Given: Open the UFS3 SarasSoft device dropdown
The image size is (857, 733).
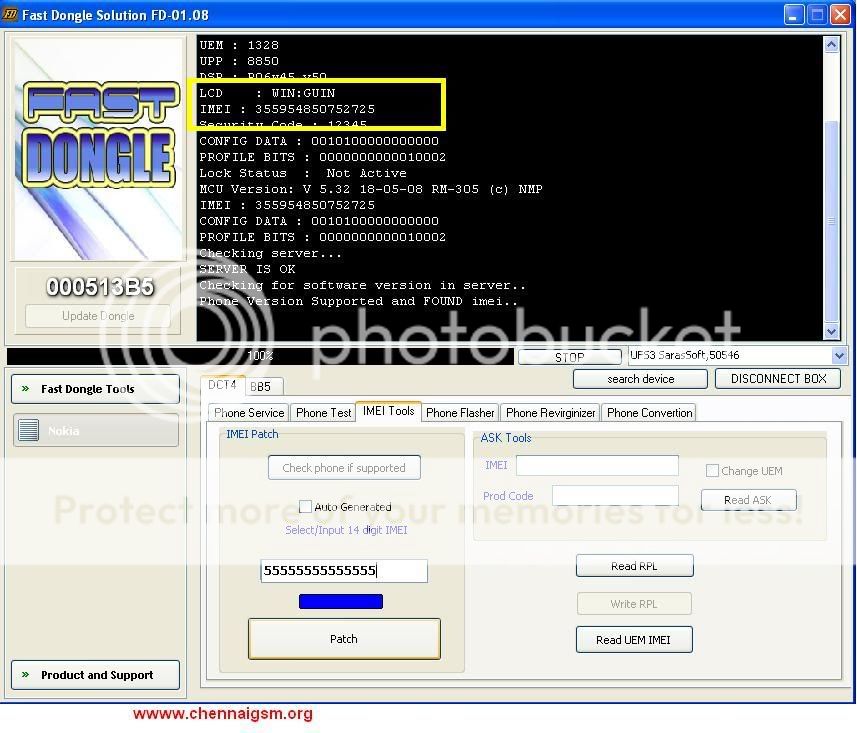Looking at the screenshot, I should pos(838,356).
